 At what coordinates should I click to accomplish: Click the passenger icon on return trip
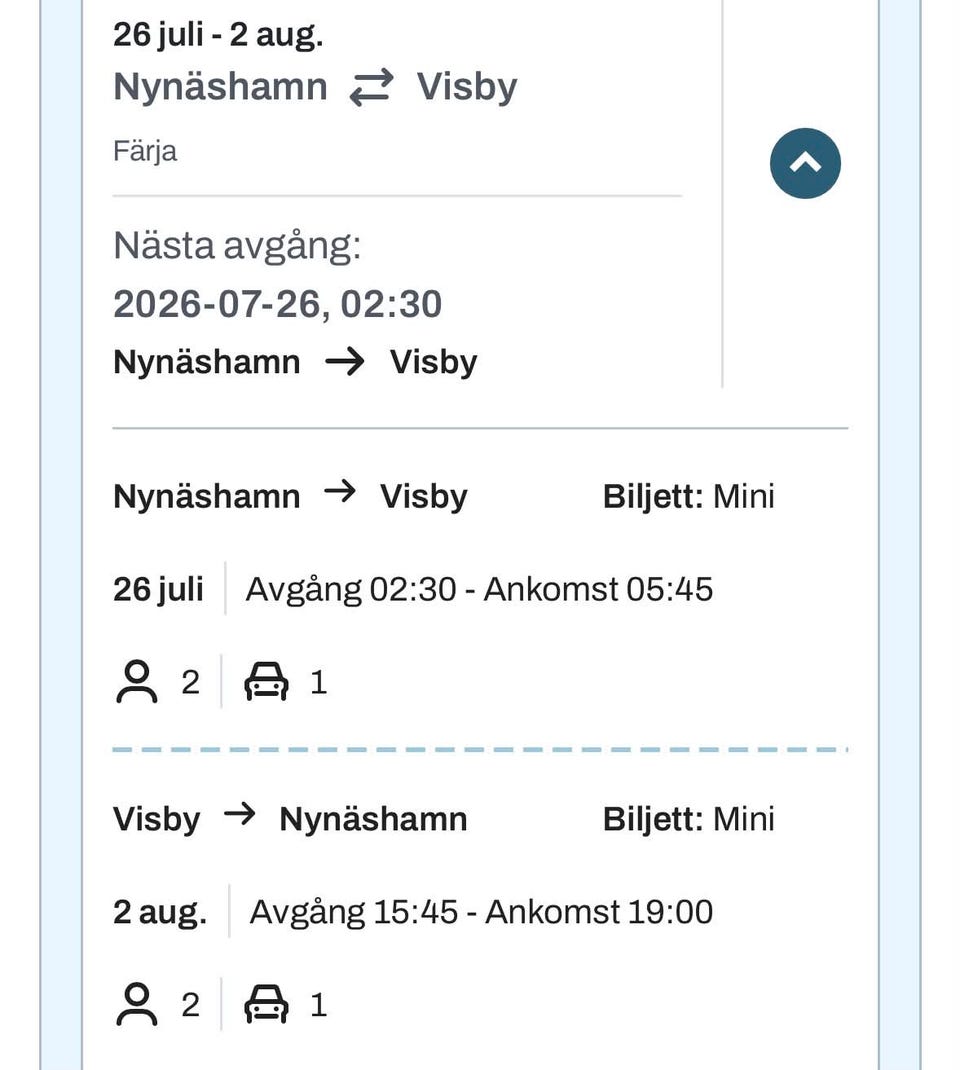click(x=137, y=1004)
